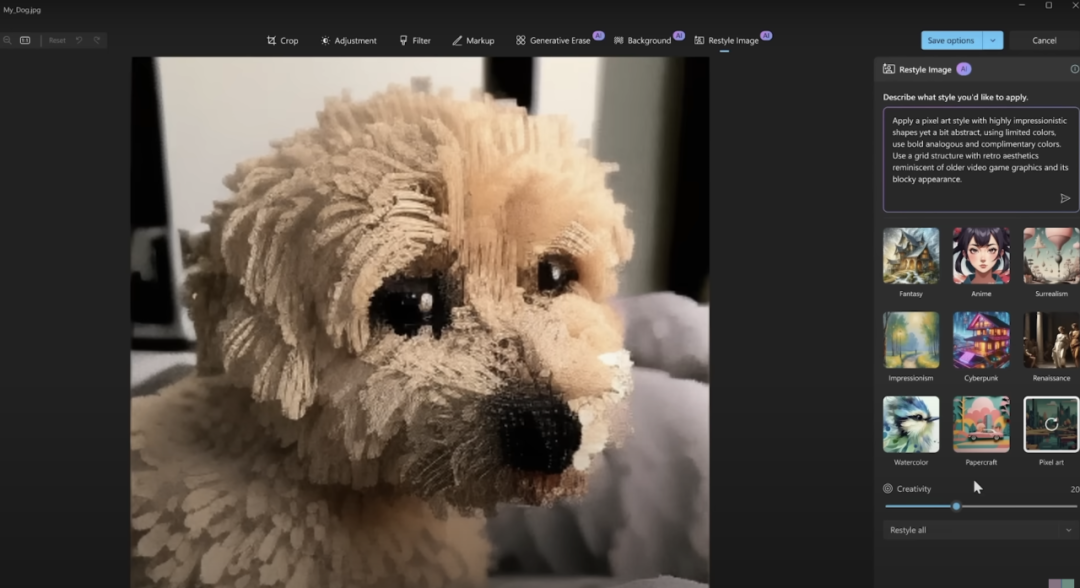The image size is (1080, 588).
Task: Apply the Renaissance style thumbnail
Action: 1051,340
